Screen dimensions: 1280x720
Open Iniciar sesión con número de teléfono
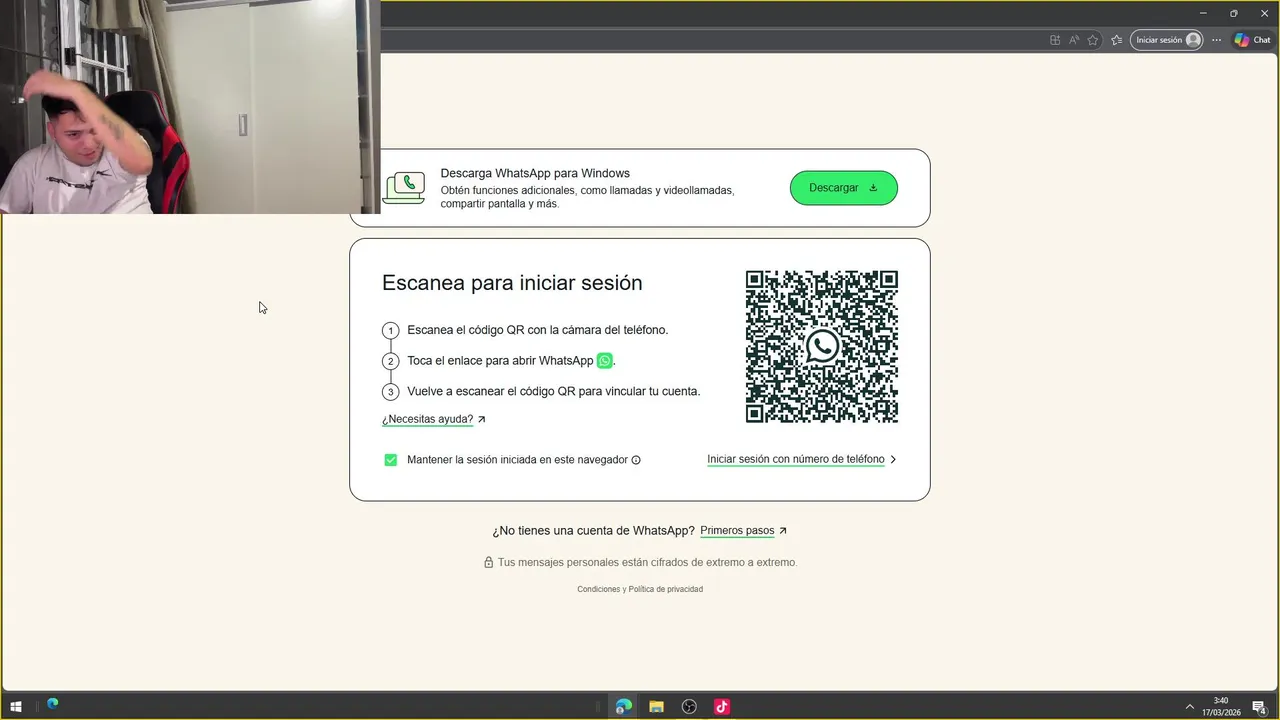coord(796,460)
